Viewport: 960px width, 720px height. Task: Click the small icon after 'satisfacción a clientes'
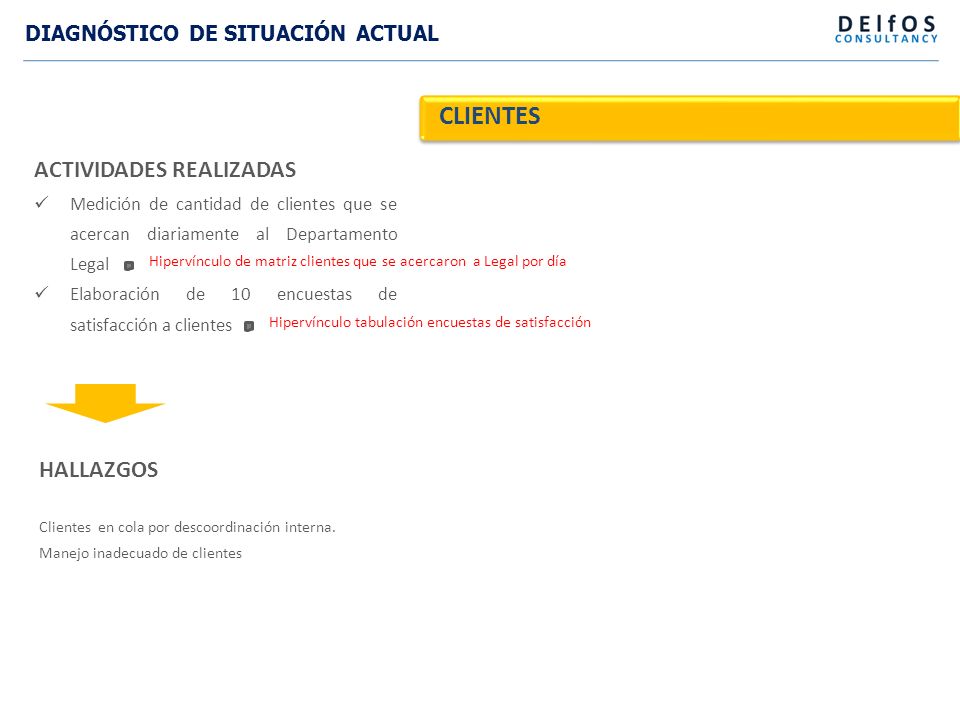click(249, 326)
